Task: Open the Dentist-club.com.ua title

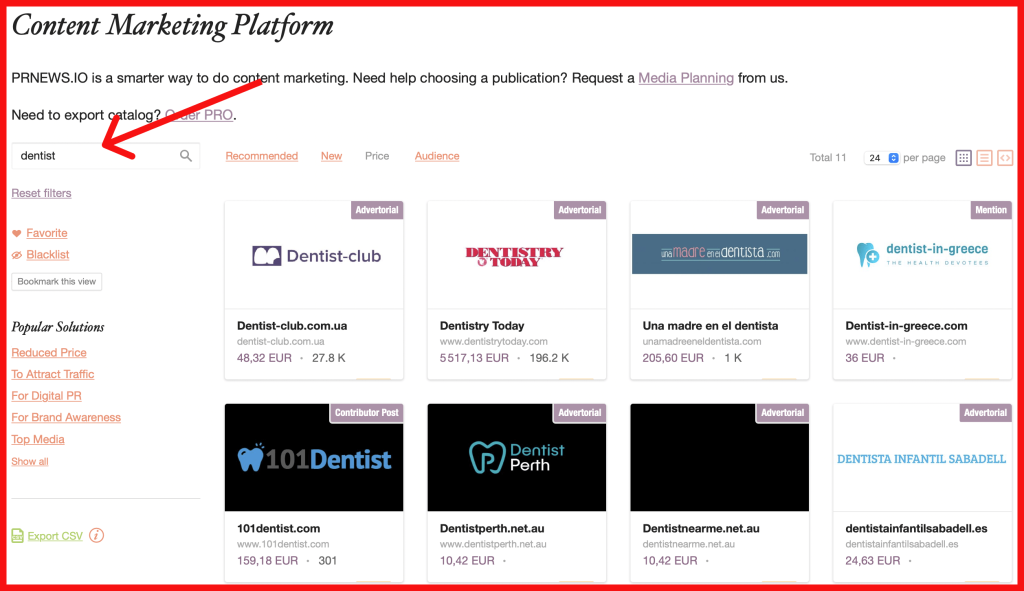Action: [x=292, y=326]
